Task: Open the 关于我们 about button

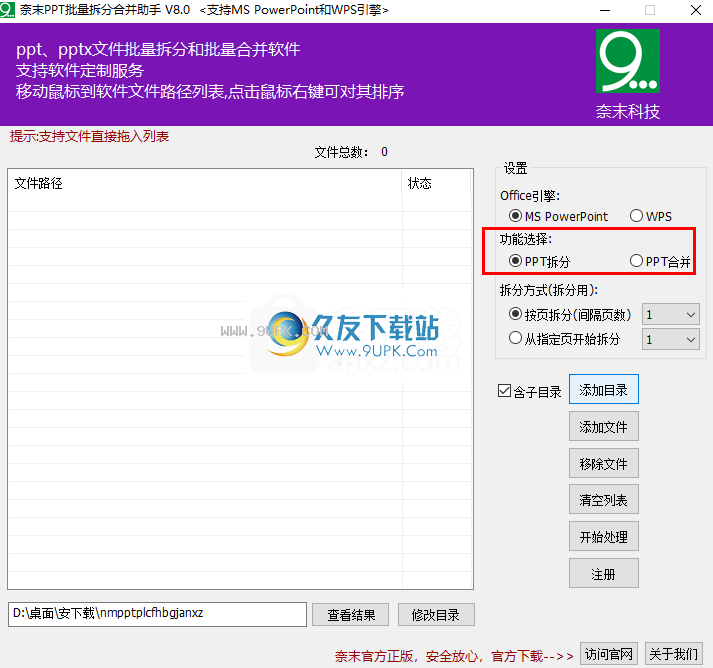Action: point(674,654)
